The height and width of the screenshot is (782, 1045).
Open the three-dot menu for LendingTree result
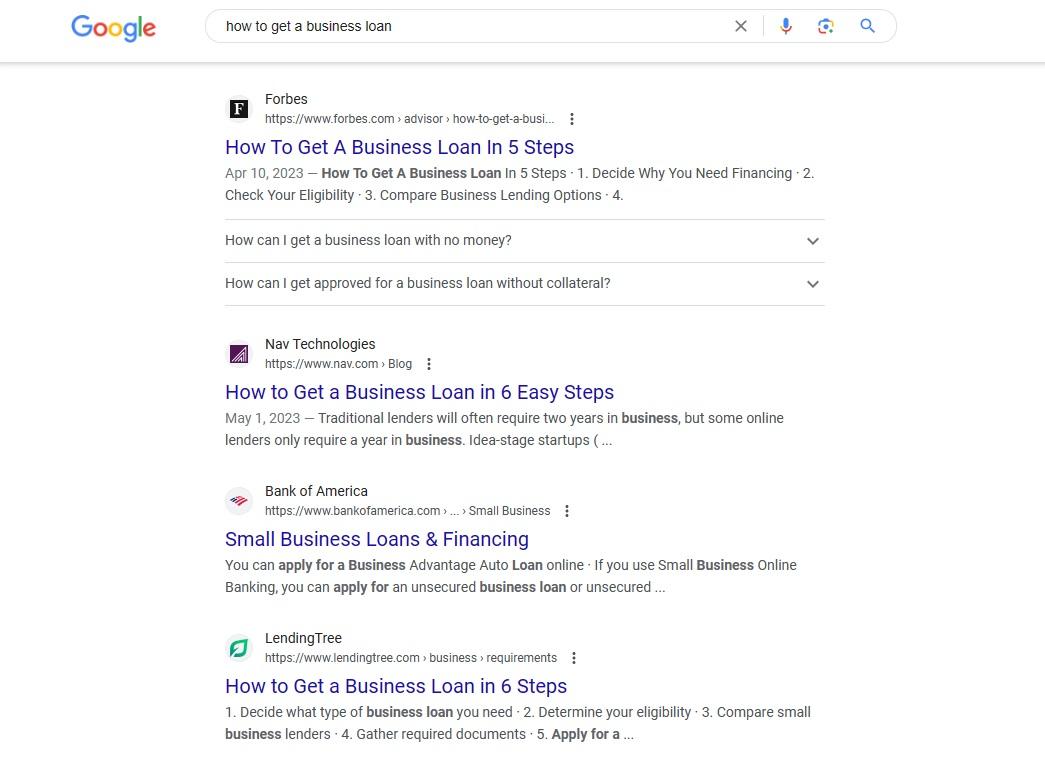click(574, 657)
